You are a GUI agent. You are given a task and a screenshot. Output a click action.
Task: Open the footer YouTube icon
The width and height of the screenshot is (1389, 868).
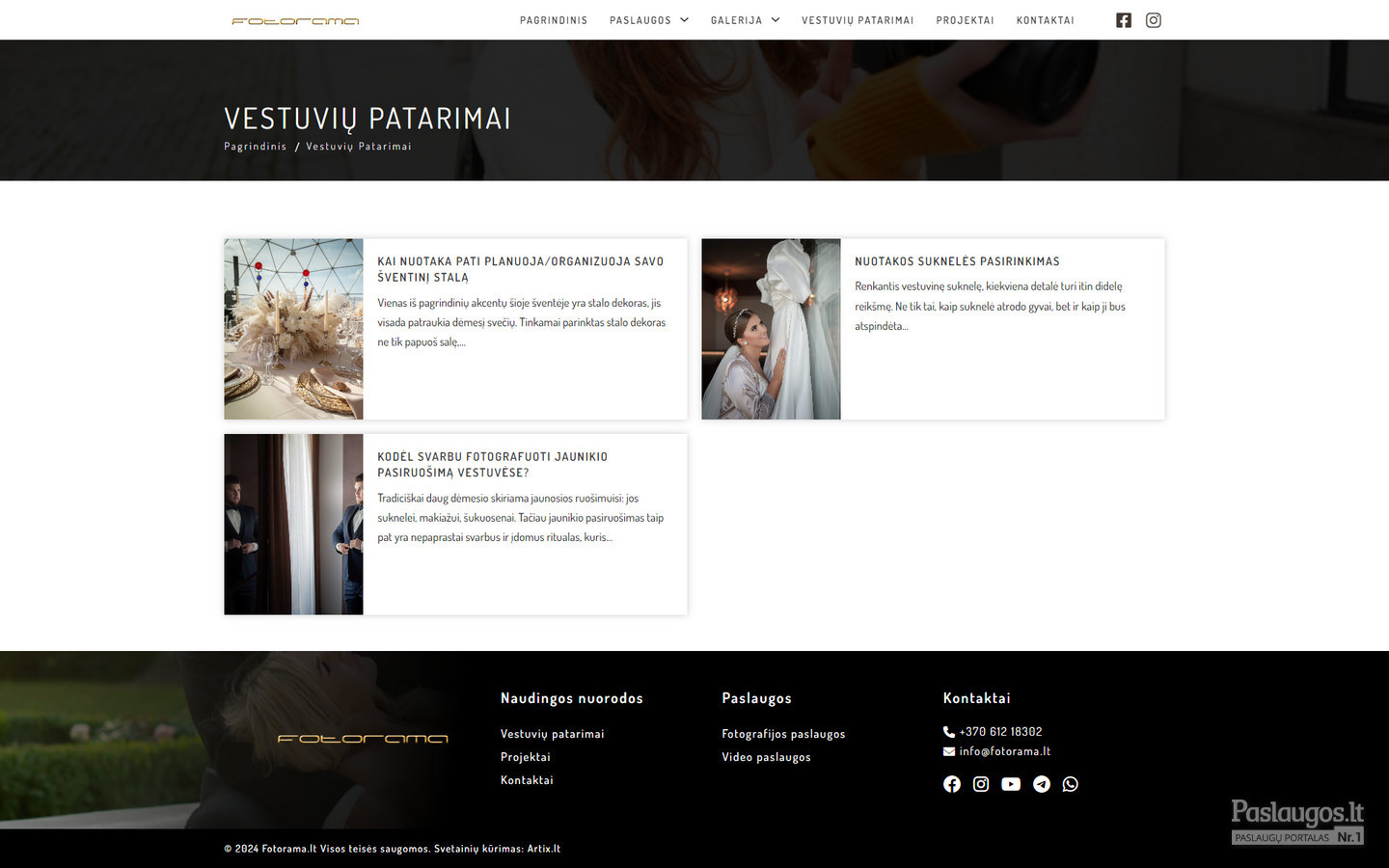[x=1011, y=784]
